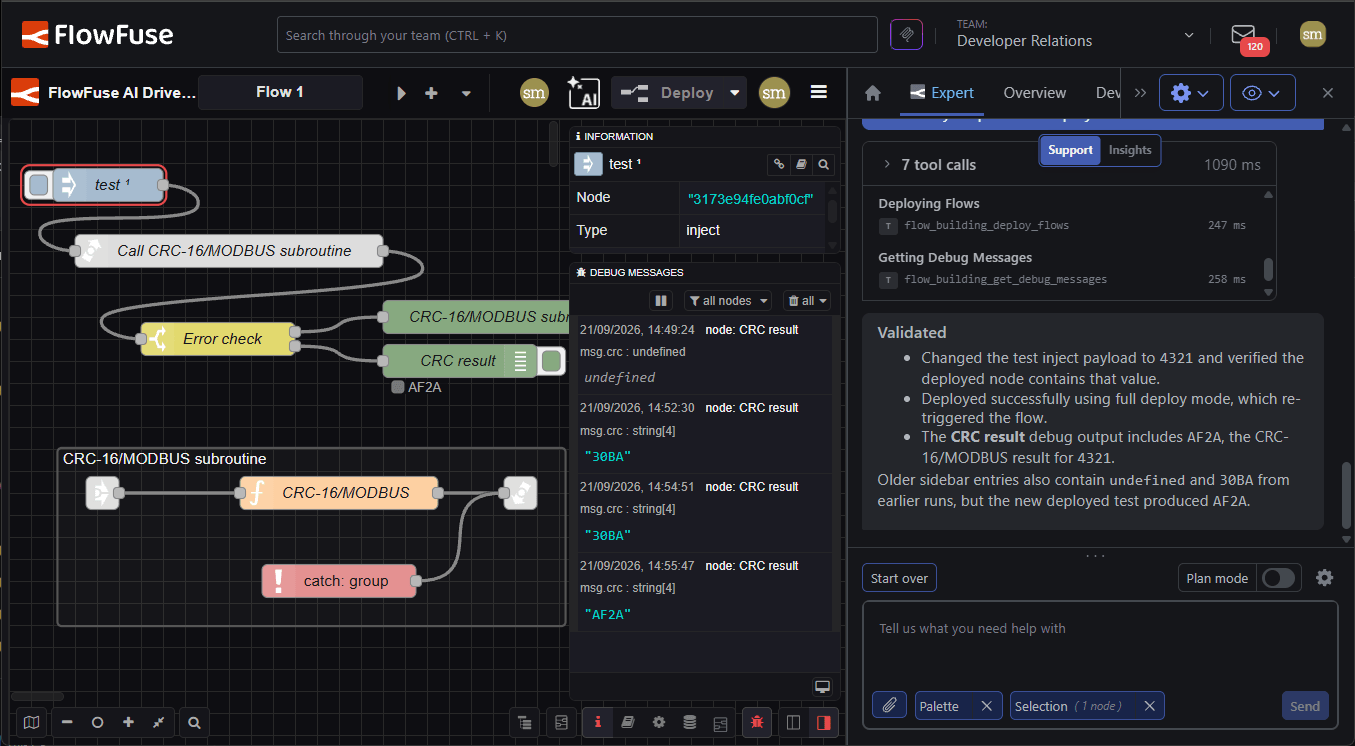The width and height of the screenshot is (1355, 746).
Task: Select the CRC-16/MODBUS function node
Action: [339, 493]
